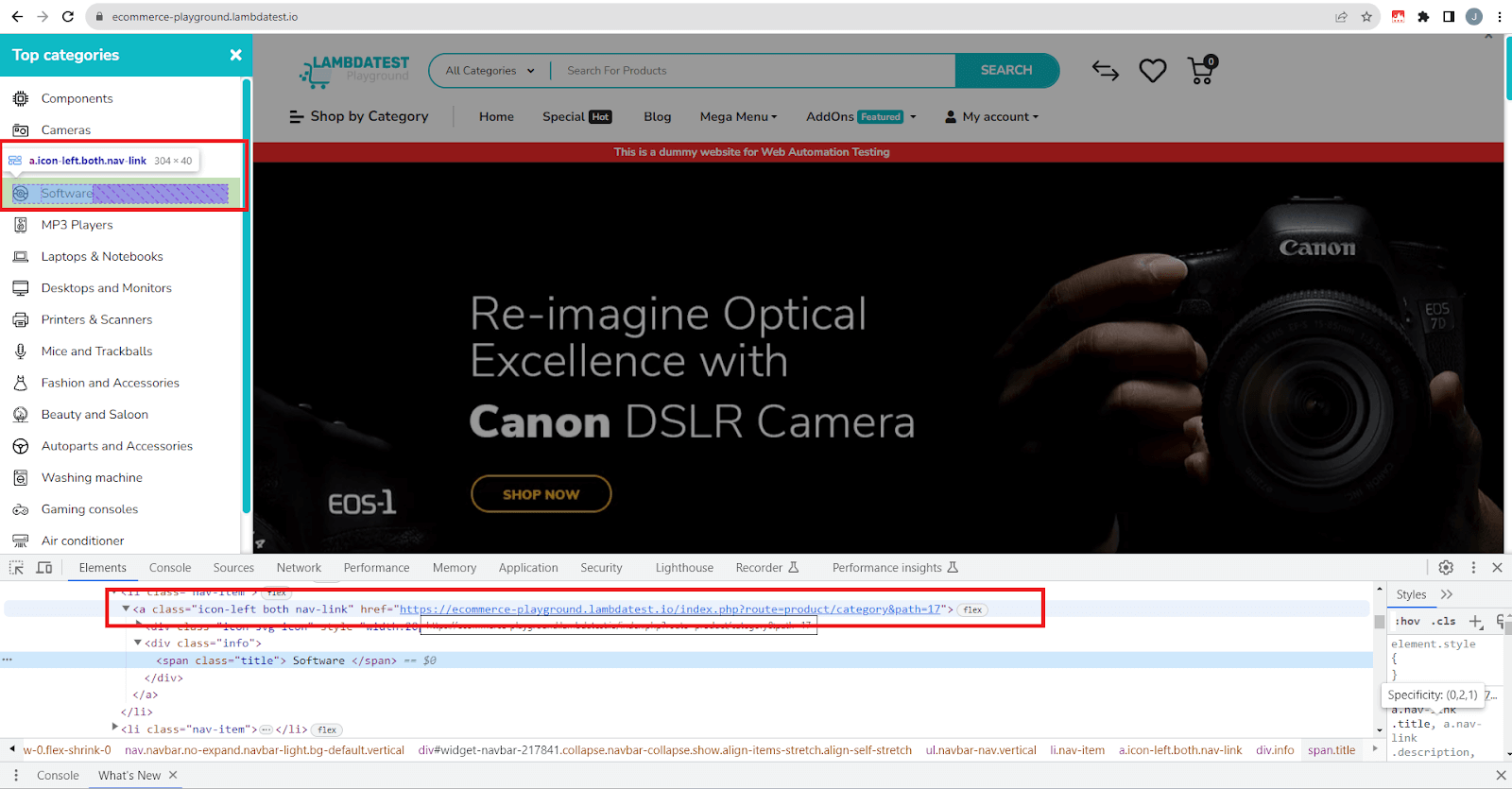Screen dimensions: 1512x789
Task: Add new style rule with plus icon
Action: 1476,621
